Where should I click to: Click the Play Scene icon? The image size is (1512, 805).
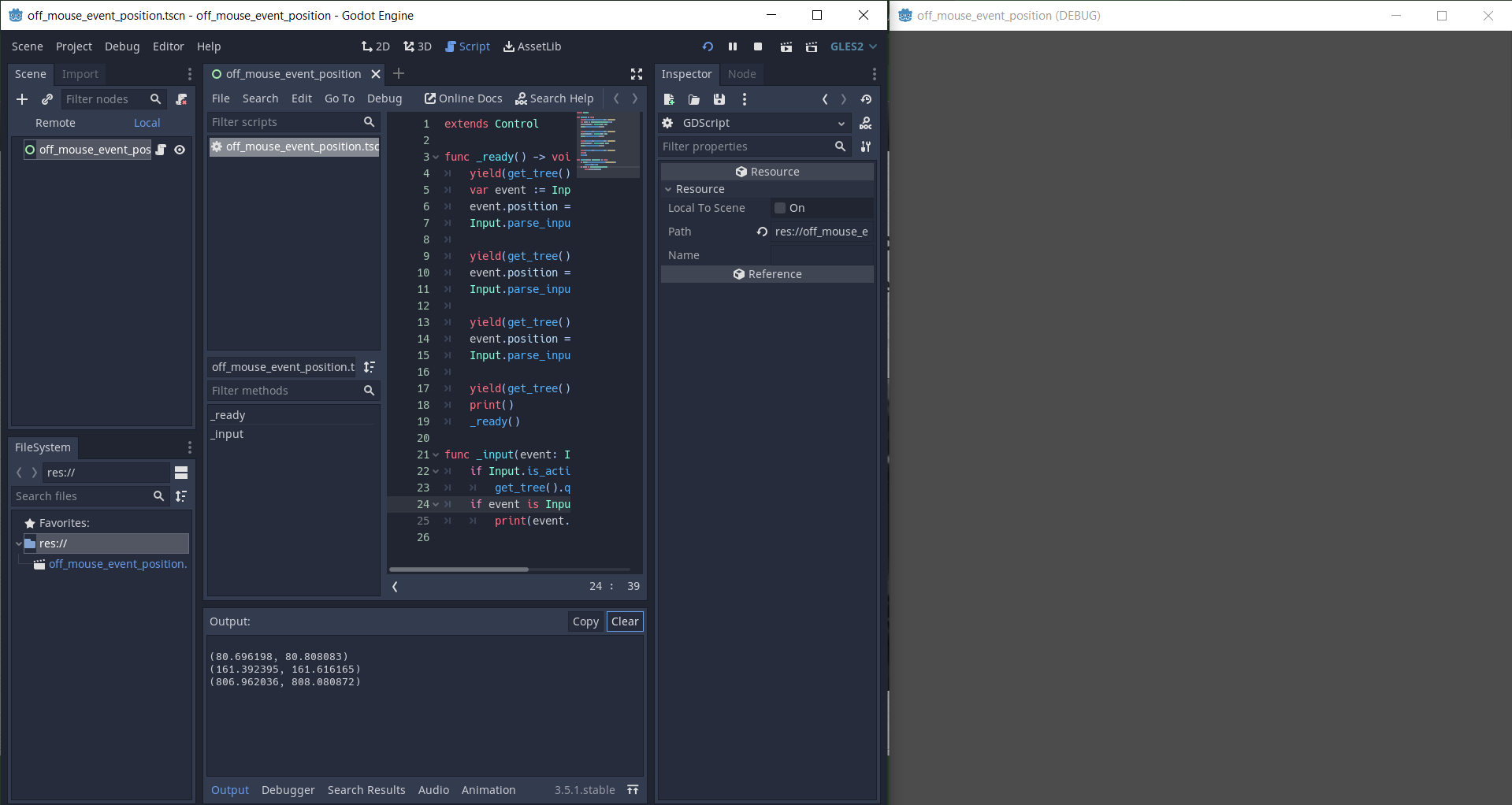click(786, 46)
